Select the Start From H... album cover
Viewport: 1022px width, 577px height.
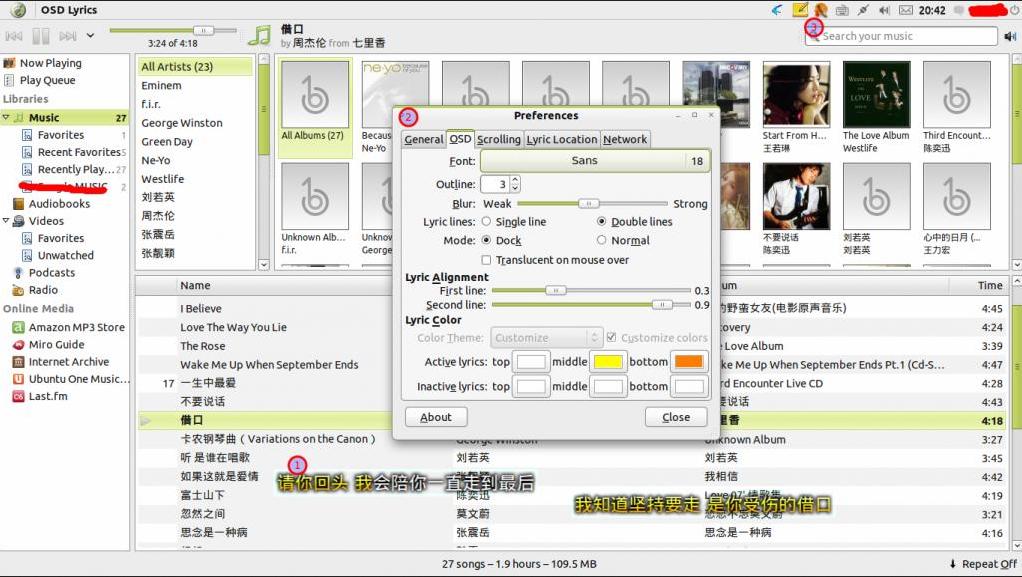click(796, 95)
